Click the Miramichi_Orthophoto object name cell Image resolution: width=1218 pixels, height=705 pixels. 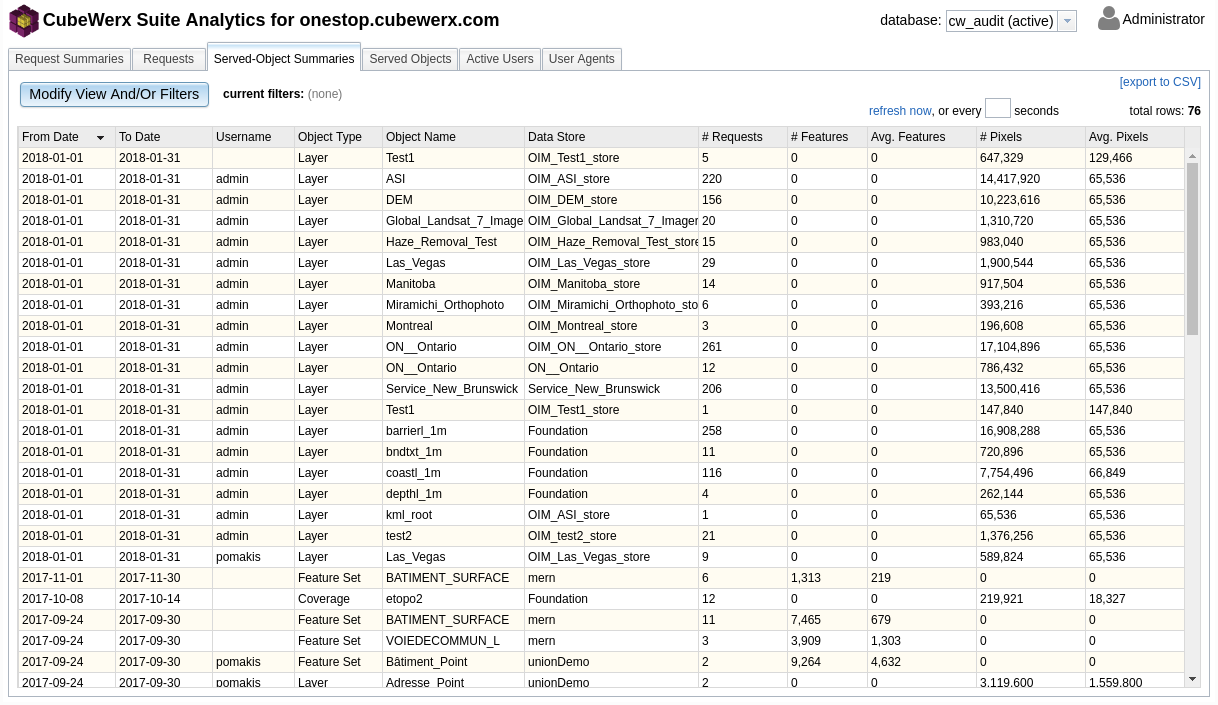pos(453,305)
